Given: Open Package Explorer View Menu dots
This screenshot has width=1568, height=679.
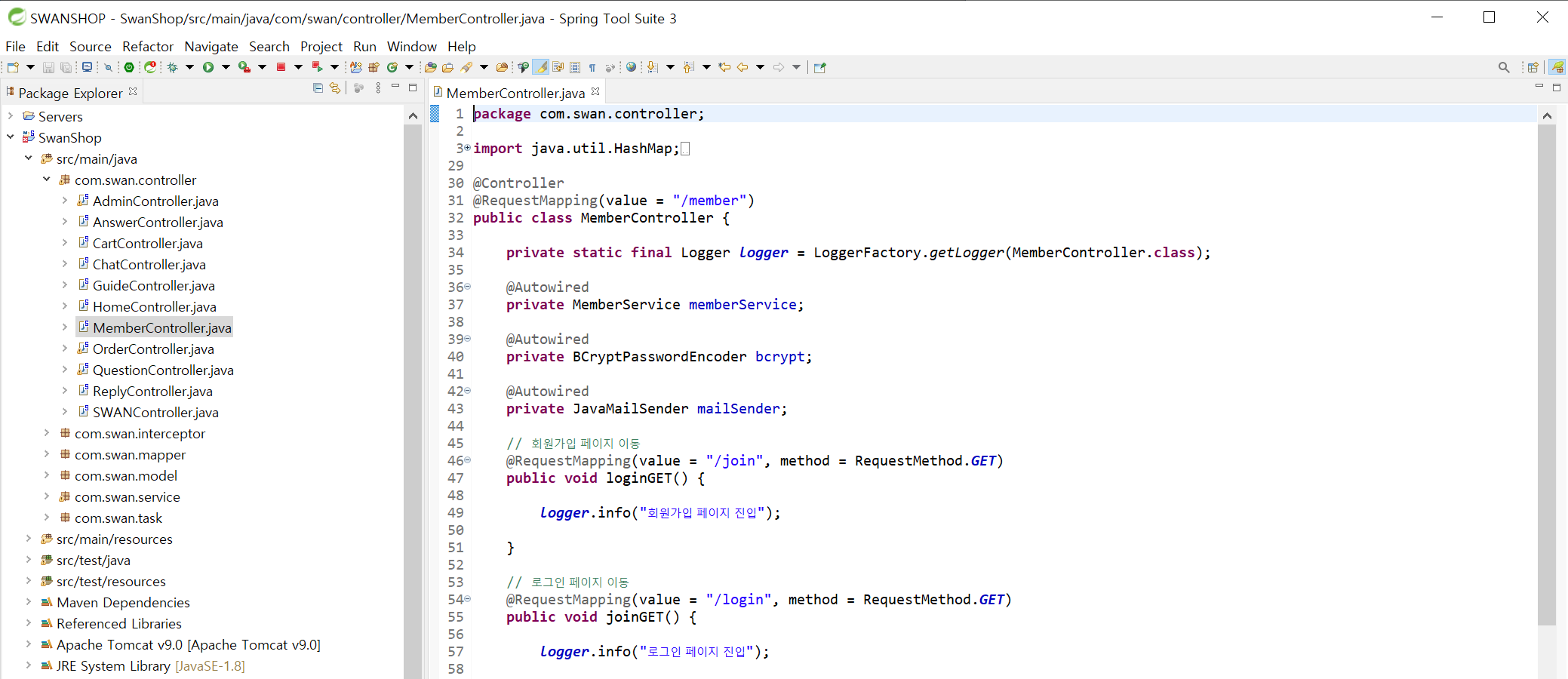Looking at the screenshot, I should tap(378, 88).
